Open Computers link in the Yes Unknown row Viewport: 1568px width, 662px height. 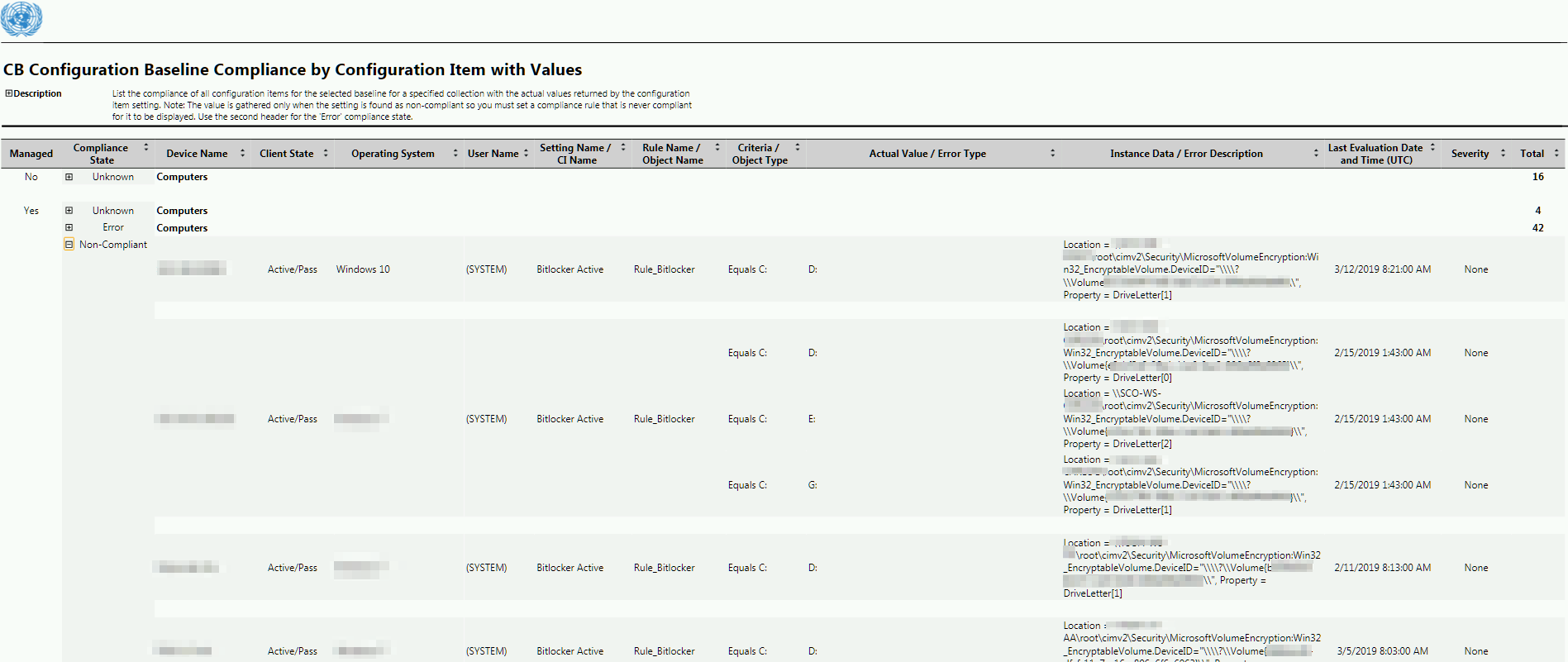(182, 211)
